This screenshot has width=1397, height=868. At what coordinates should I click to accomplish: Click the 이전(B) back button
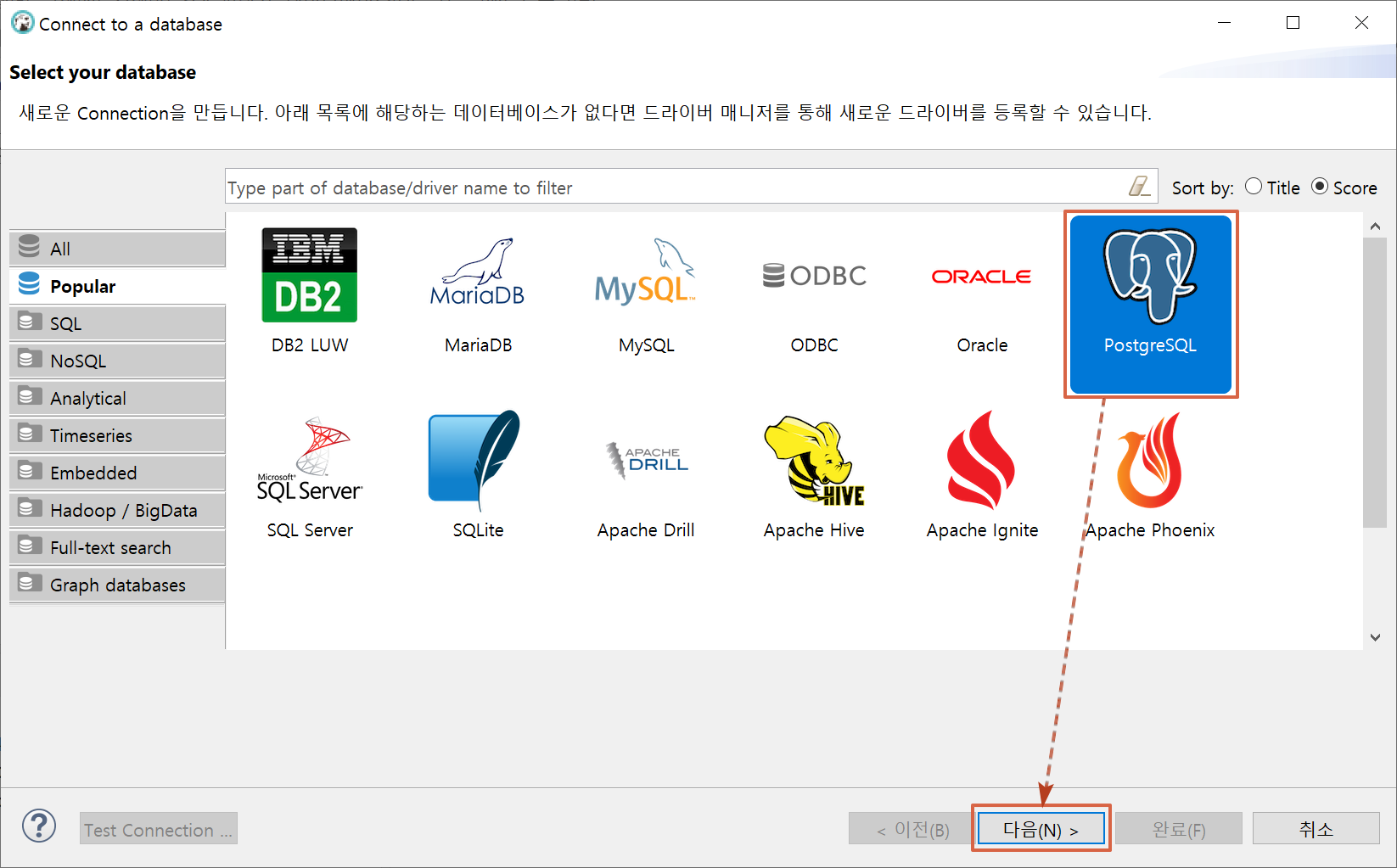912,829
